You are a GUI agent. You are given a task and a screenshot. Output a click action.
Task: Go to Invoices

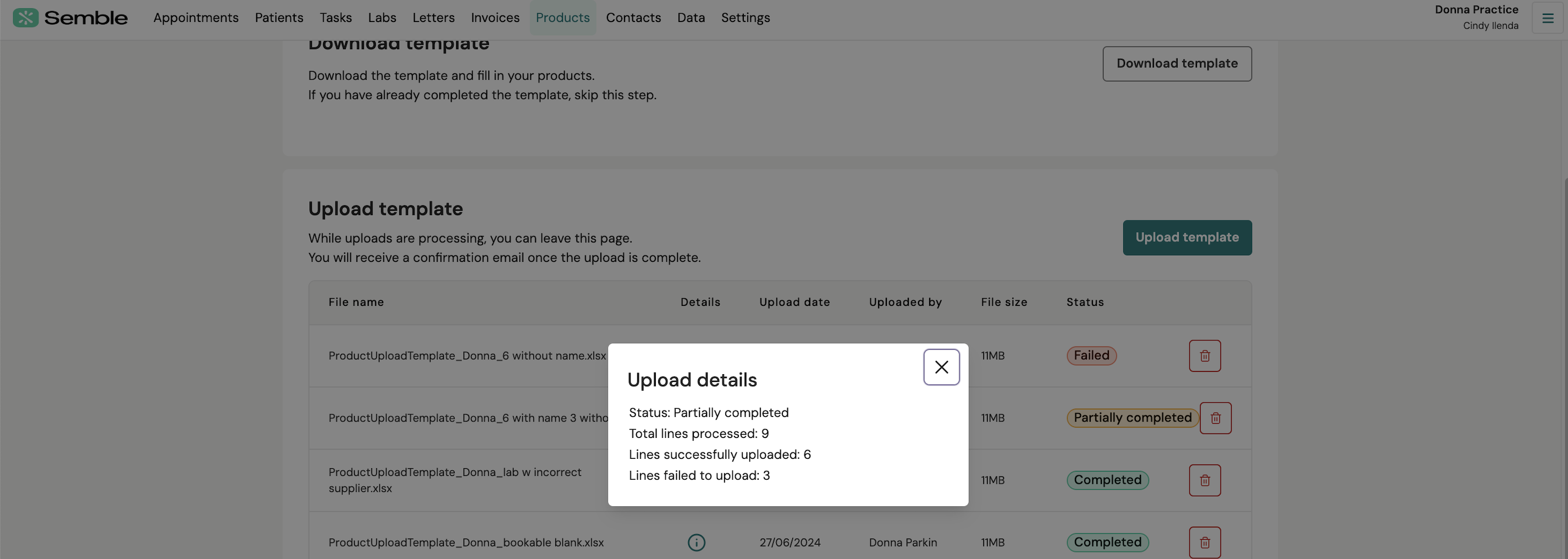pos(495,18)
